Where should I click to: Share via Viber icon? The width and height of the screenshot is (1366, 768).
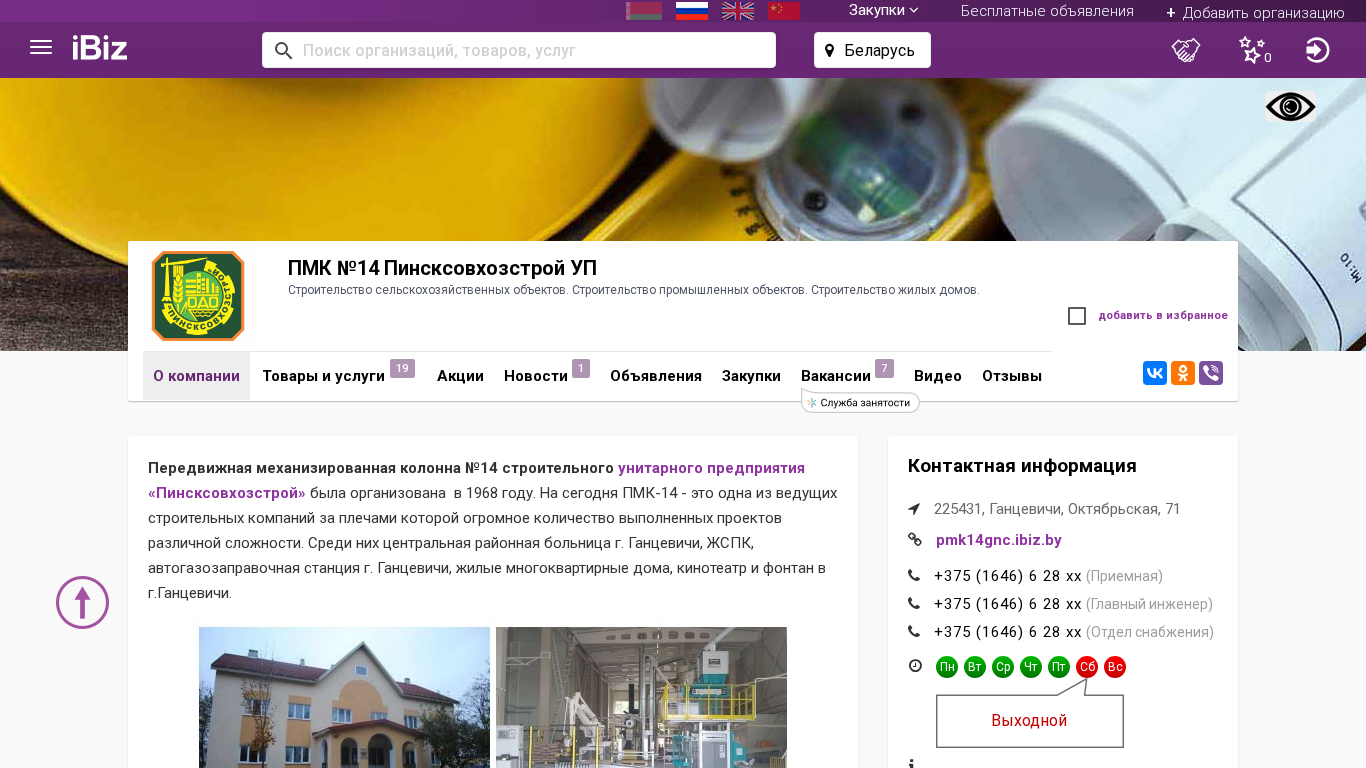point(1211,373)
